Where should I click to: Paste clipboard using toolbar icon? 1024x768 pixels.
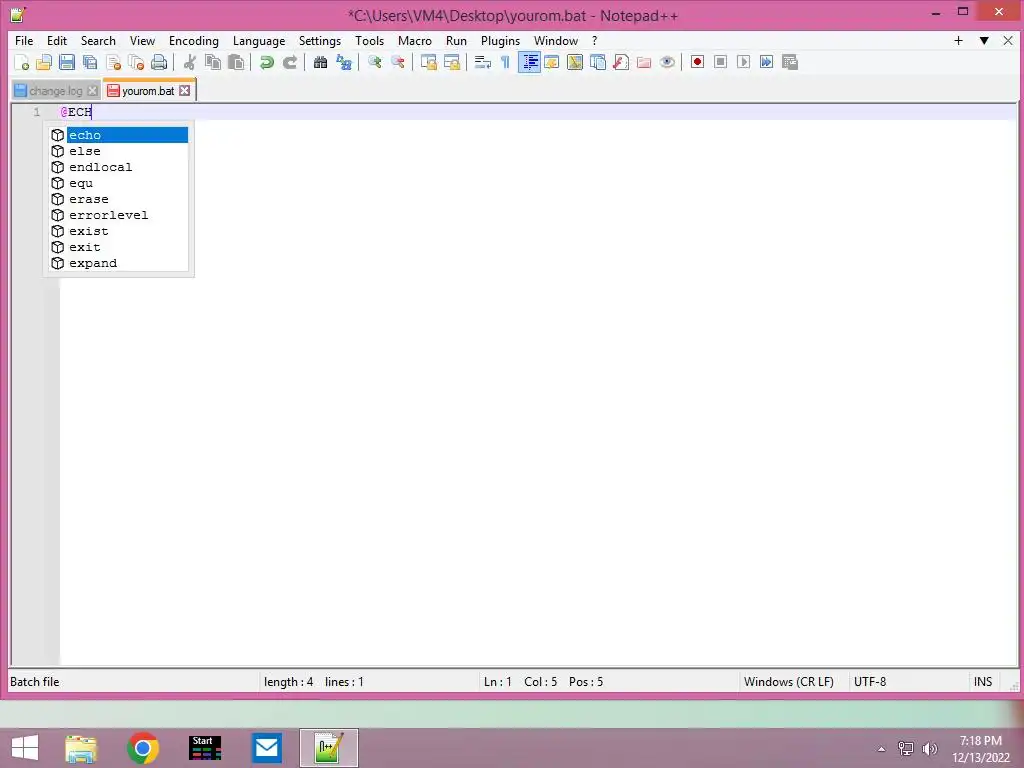point(236,62)
